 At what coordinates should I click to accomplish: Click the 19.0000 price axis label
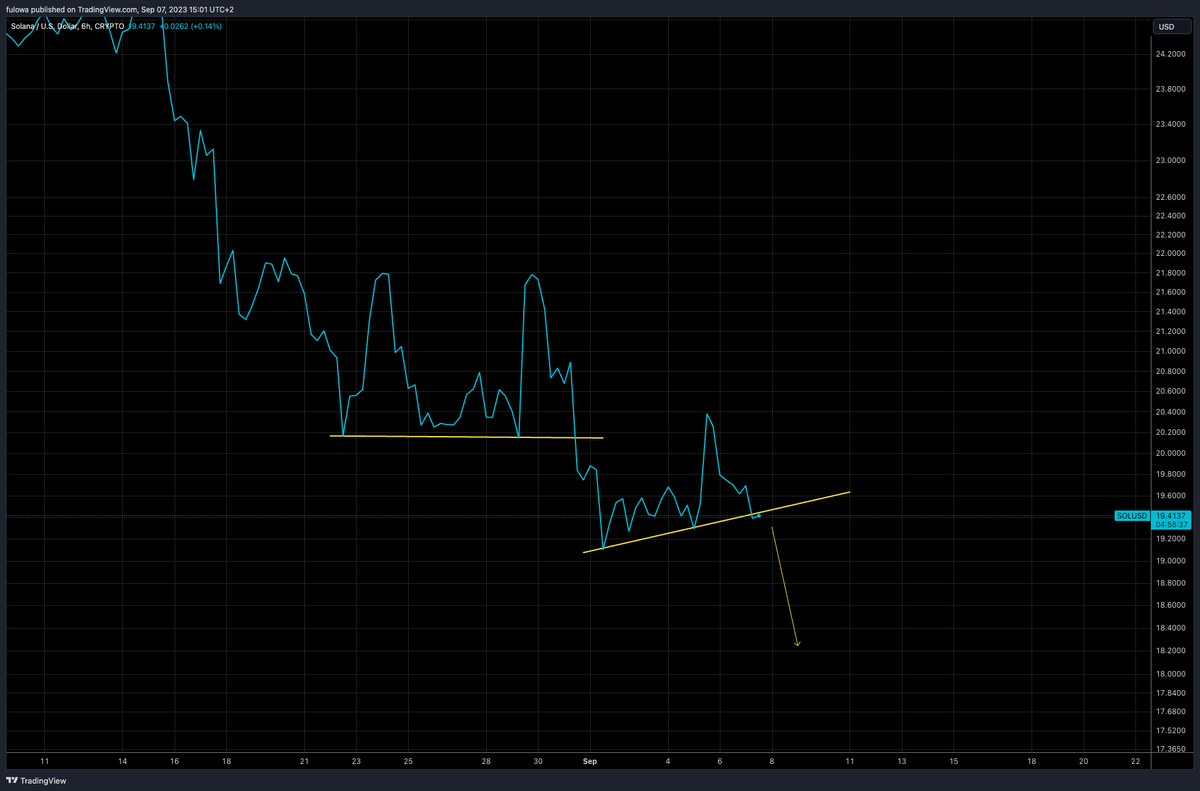pyautogui.click(x=1171, y=561)
